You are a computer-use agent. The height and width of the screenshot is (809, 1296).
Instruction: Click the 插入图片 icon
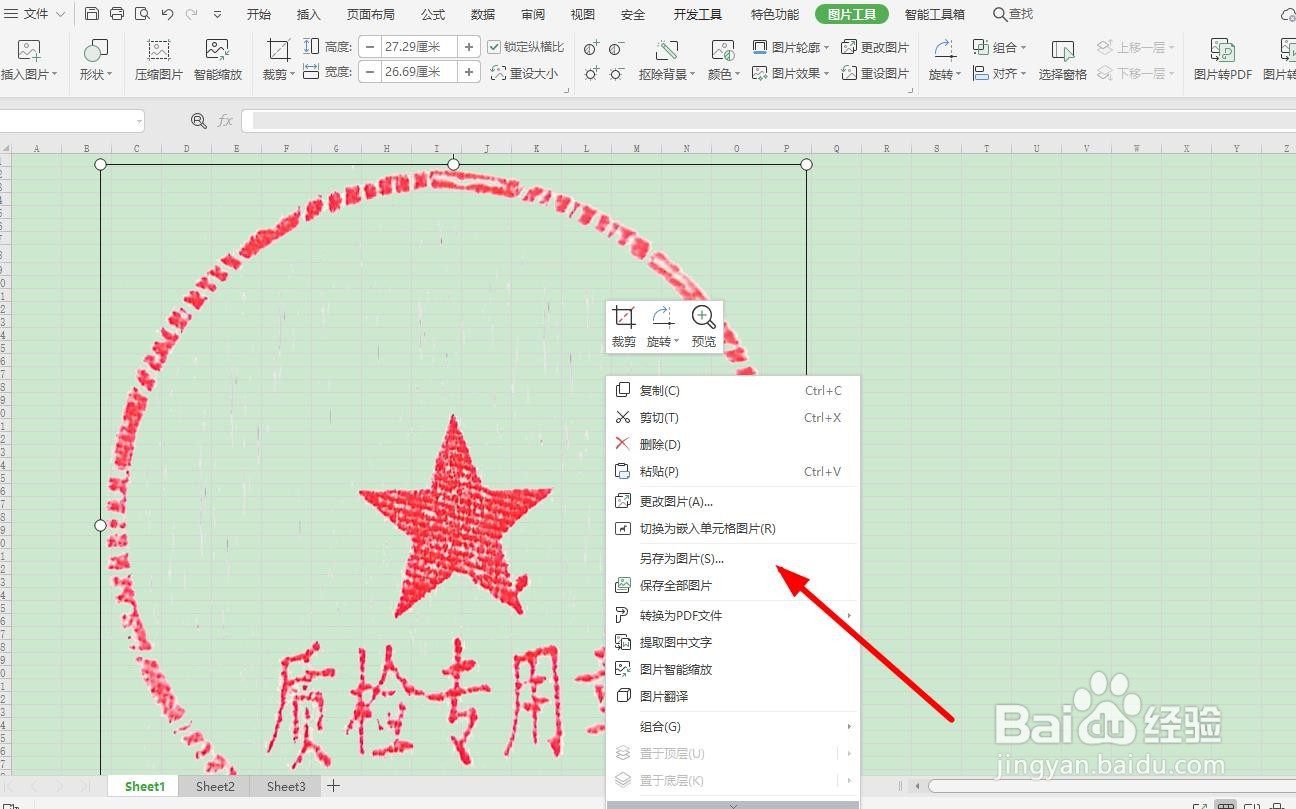click(x=29, y=50)
